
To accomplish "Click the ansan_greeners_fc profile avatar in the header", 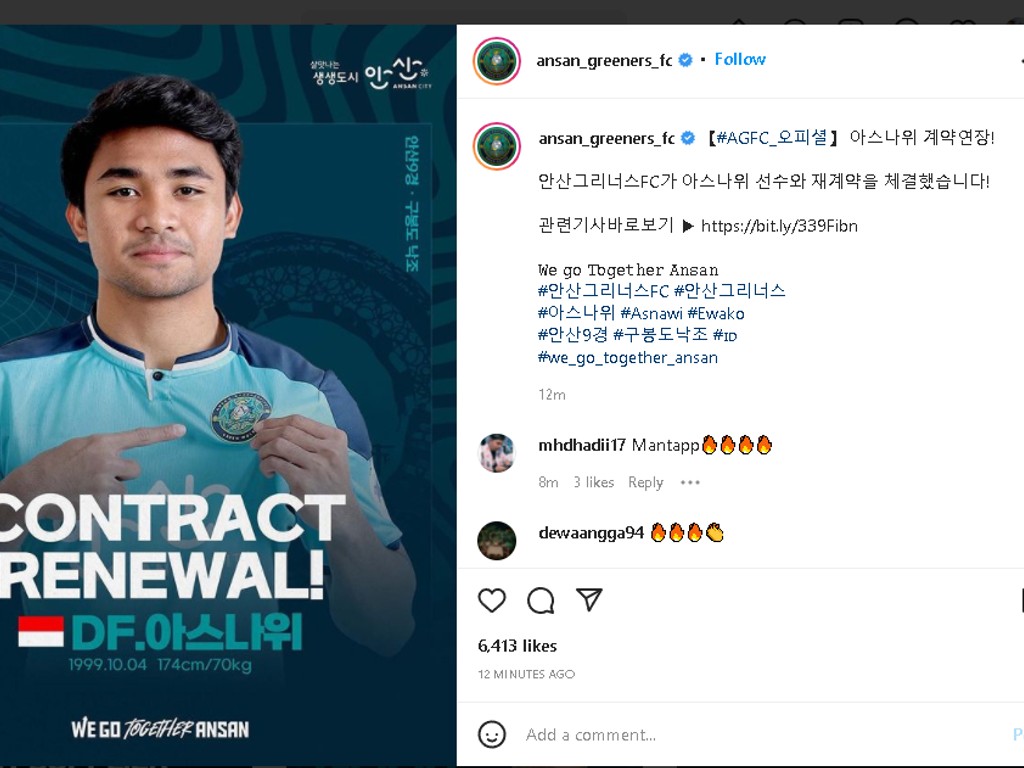I will [496, 61].
